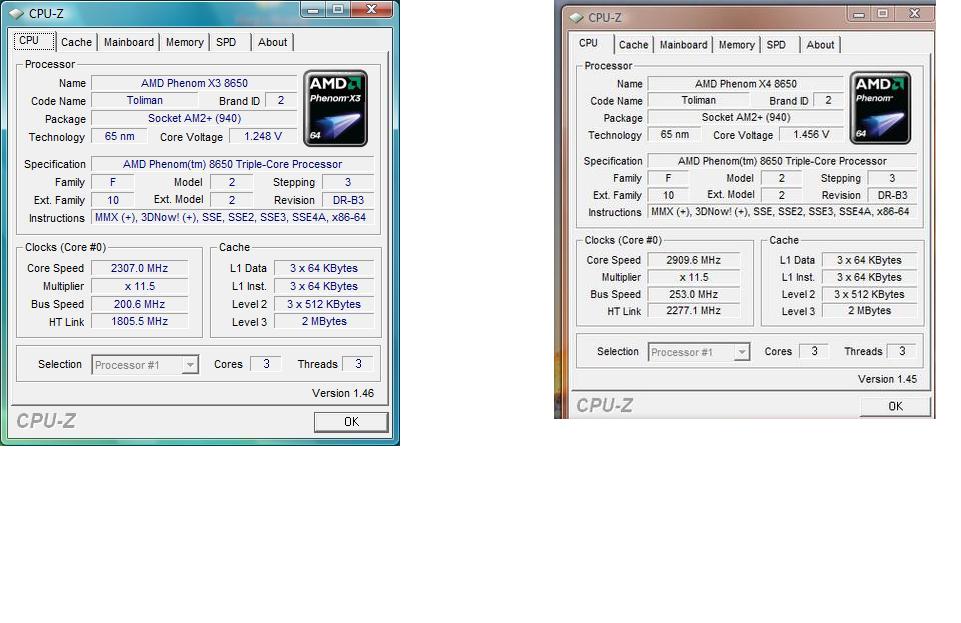The image size is (961, 623).
Task: Open About tab in left CPU-Z window
Action: pos(272,42)
